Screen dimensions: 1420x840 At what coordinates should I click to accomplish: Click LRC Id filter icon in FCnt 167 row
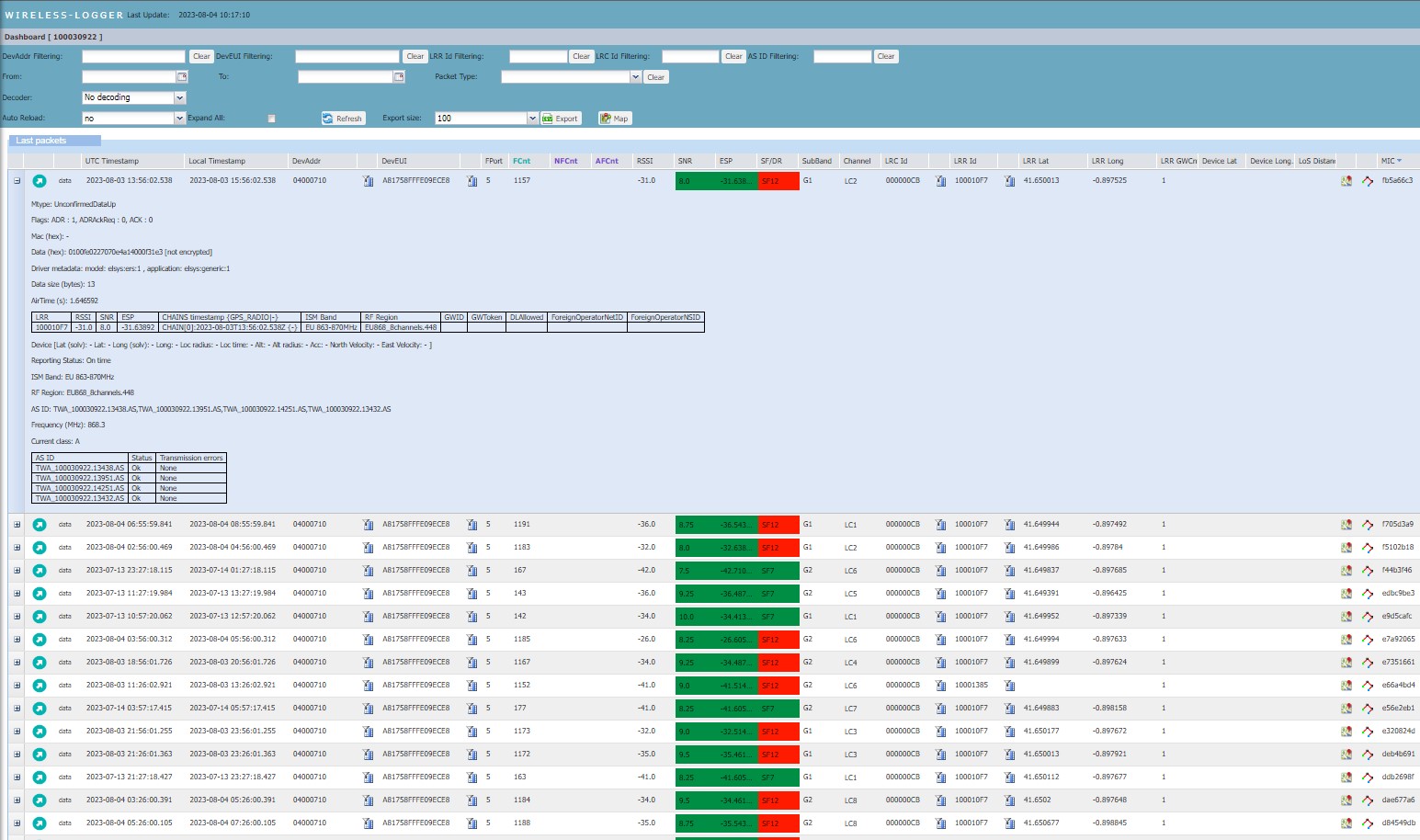click(x=940, y=571)
